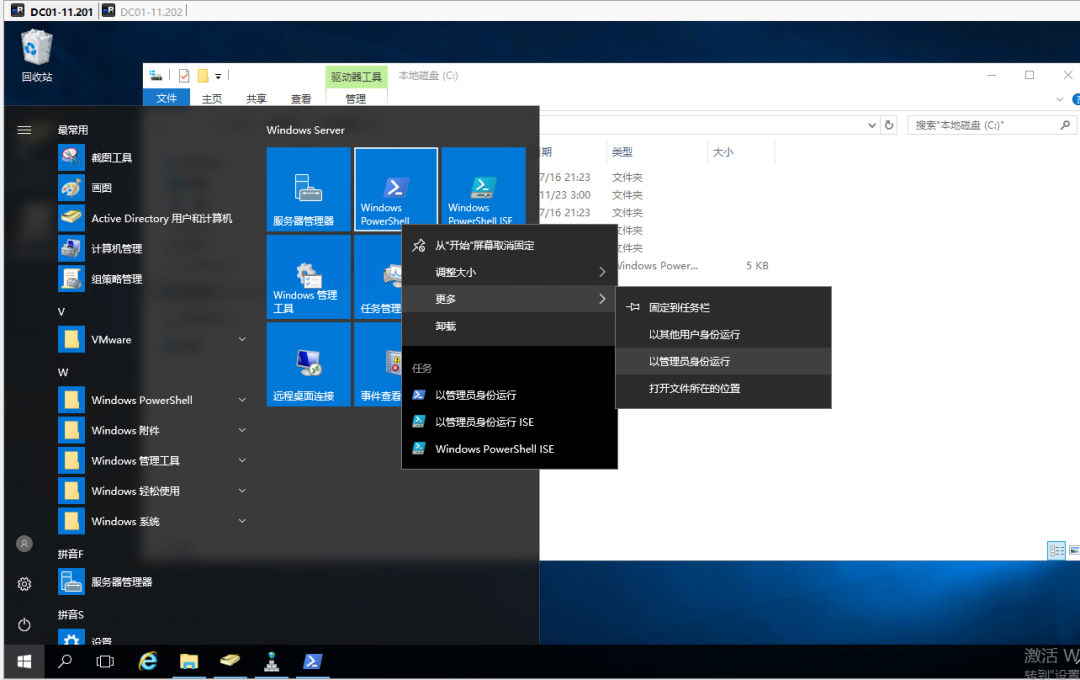
Task: Switch to the 共享 ribbon tab
Action: click(x=256, y=99)
